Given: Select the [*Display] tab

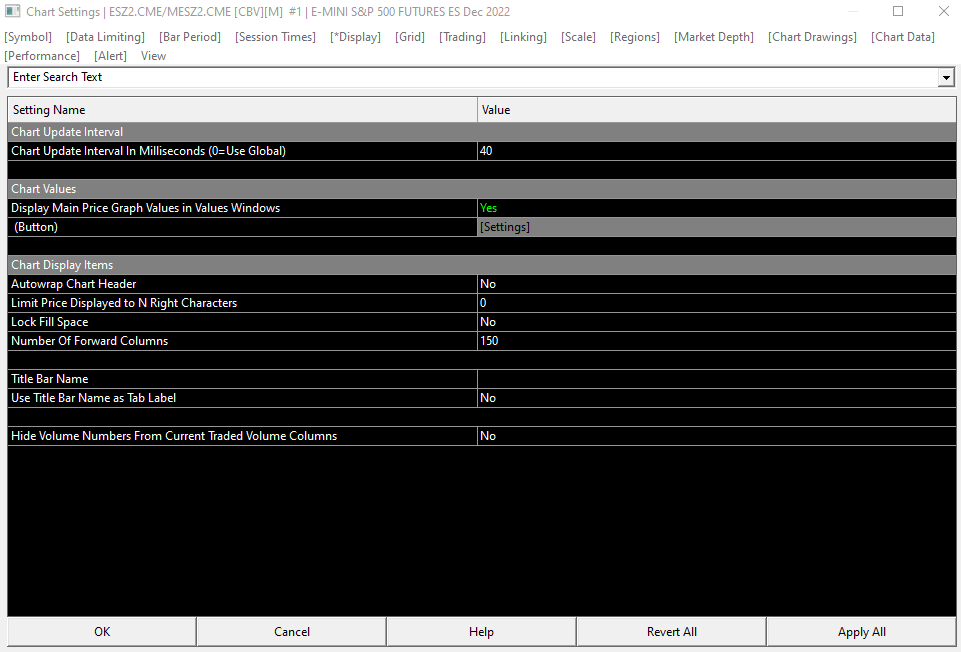Looking at the screenshot, I should (x=355, y=37).
